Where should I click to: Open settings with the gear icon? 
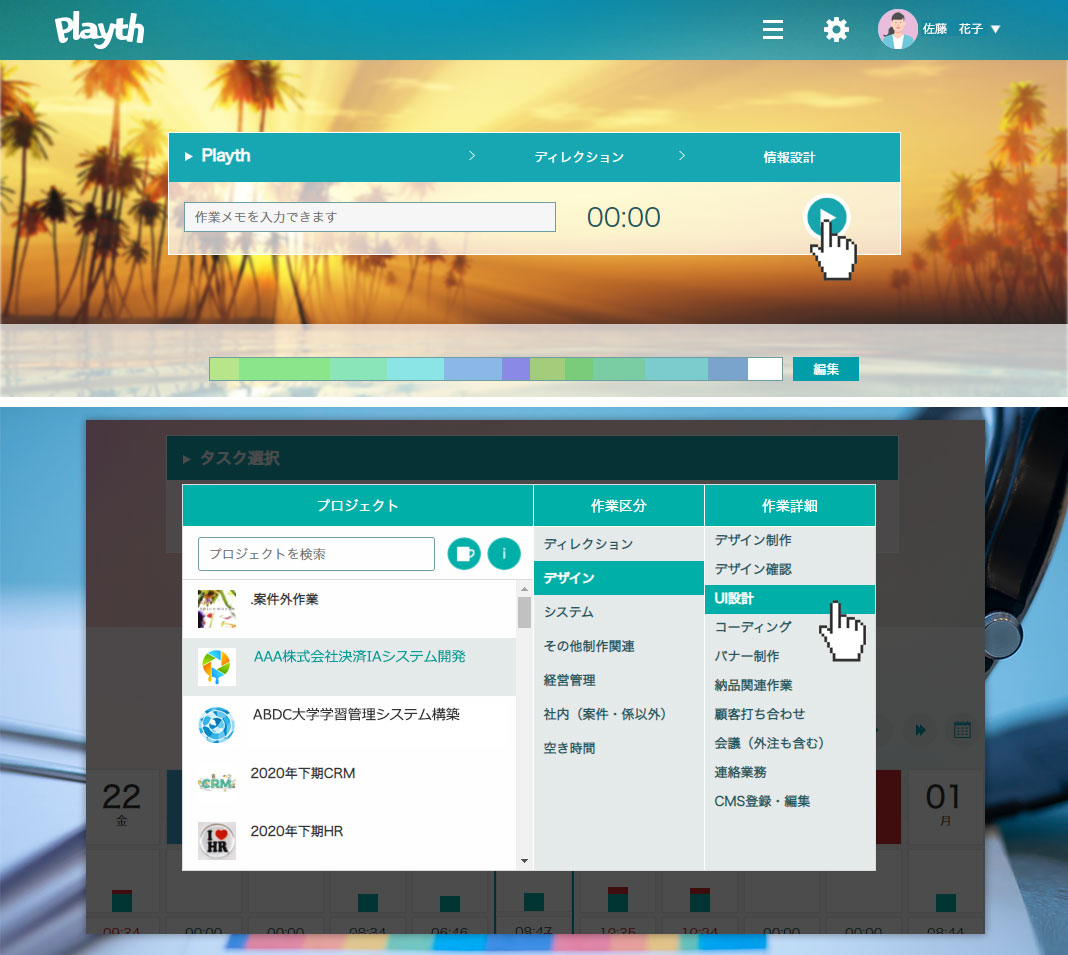point(836,29)
